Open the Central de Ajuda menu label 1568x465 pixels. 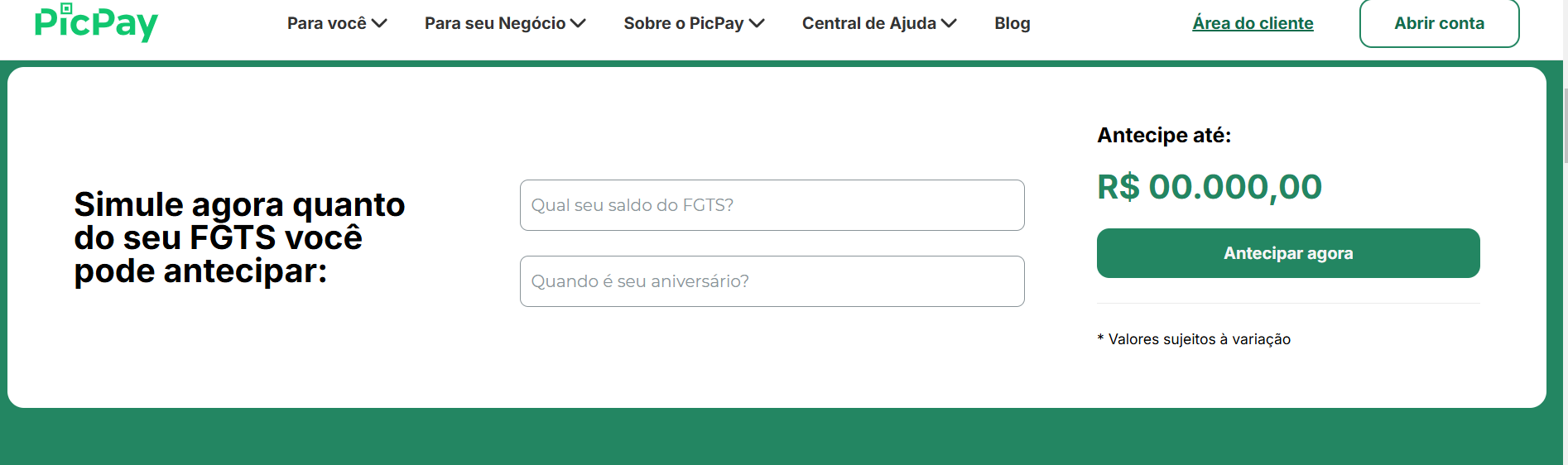point(868,23)
